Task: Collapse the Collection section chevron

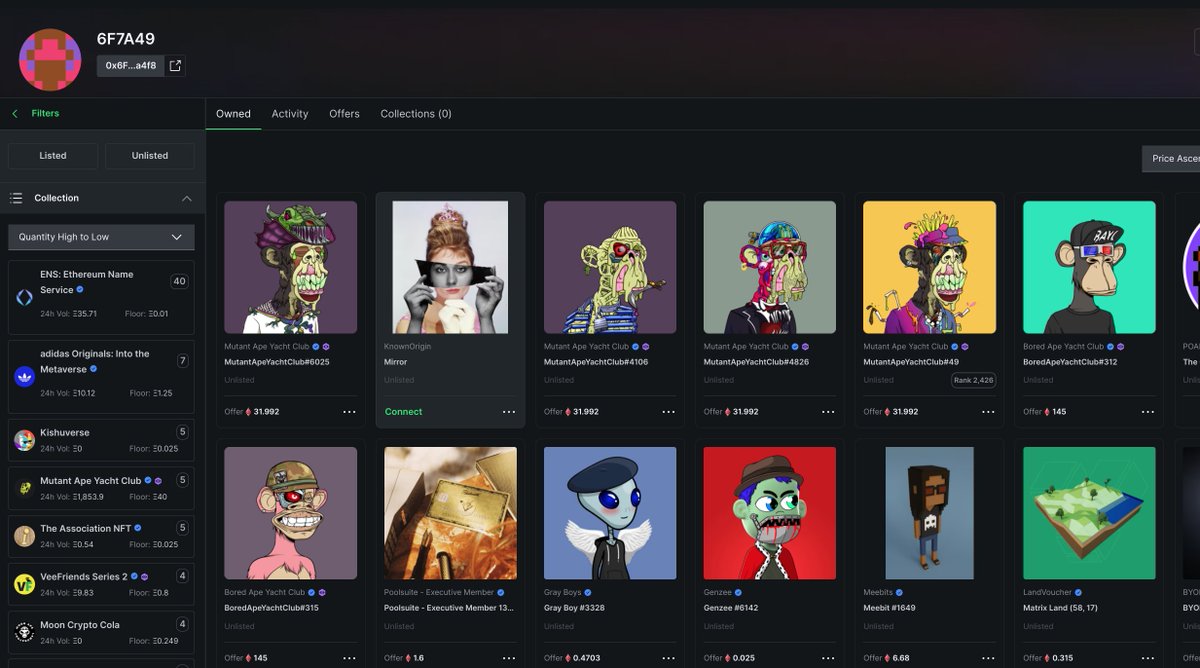Action: point(187,198)
